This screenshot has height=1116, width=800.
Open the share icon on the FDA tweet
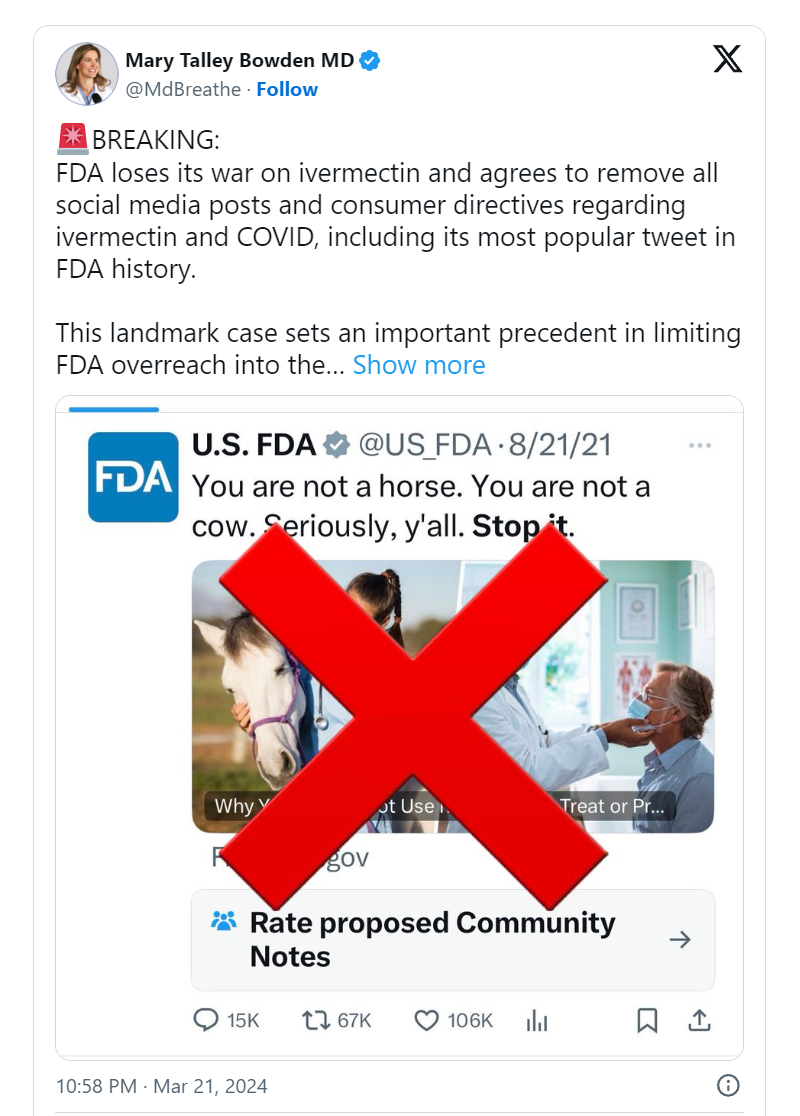[x=699, y=1020]
